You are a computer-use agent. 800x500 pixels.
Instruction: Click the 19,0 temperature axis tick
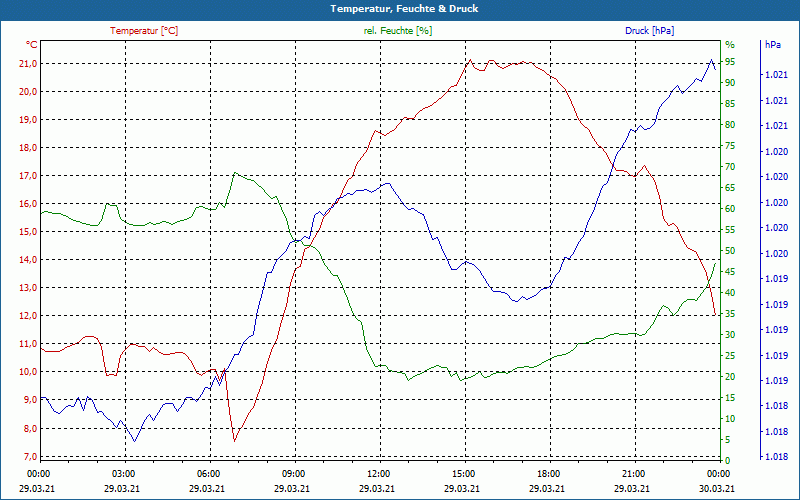(x=28, y=120)
